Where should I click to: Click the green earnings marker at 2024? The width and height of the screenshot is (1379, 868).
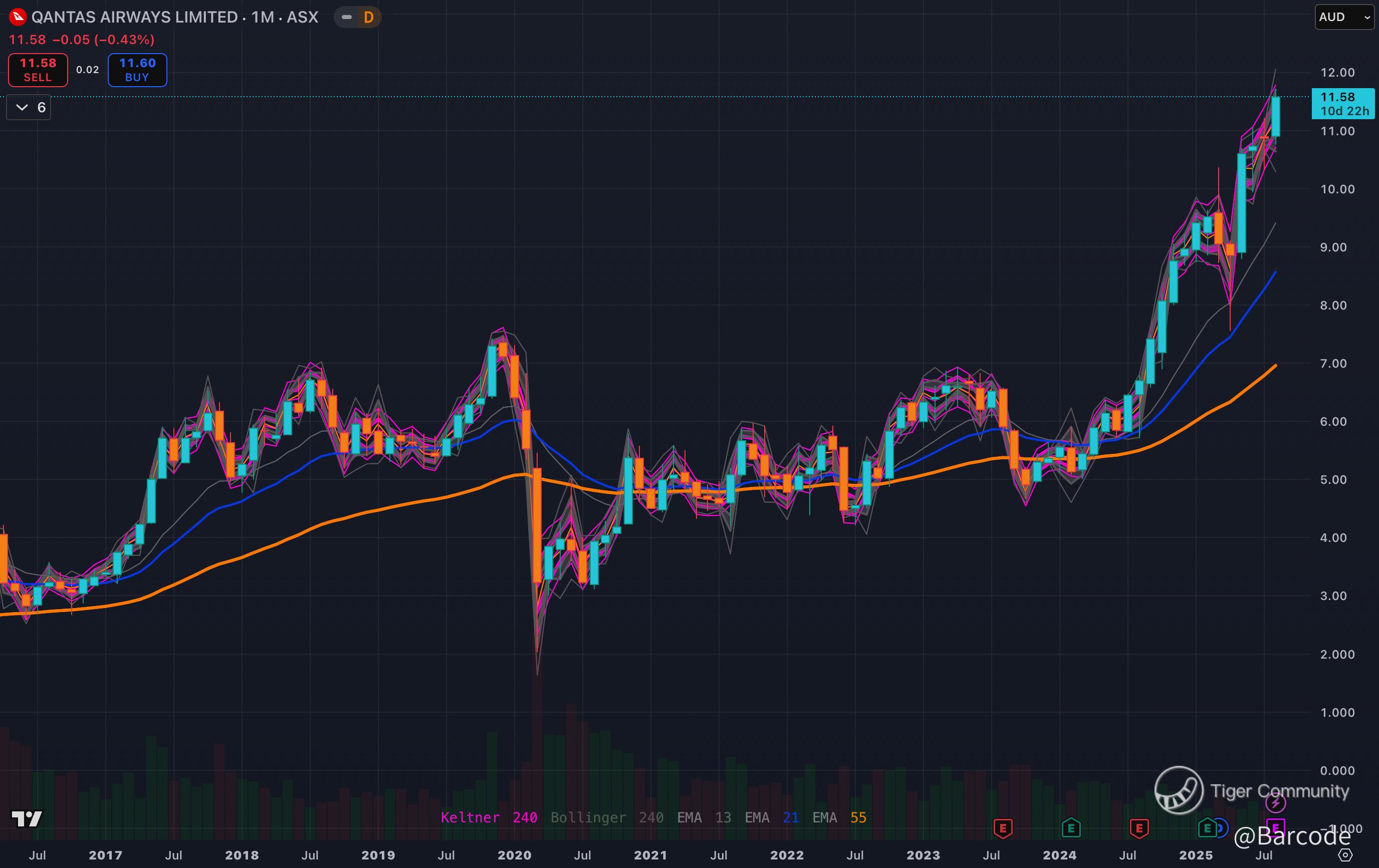coord(1071,828)
